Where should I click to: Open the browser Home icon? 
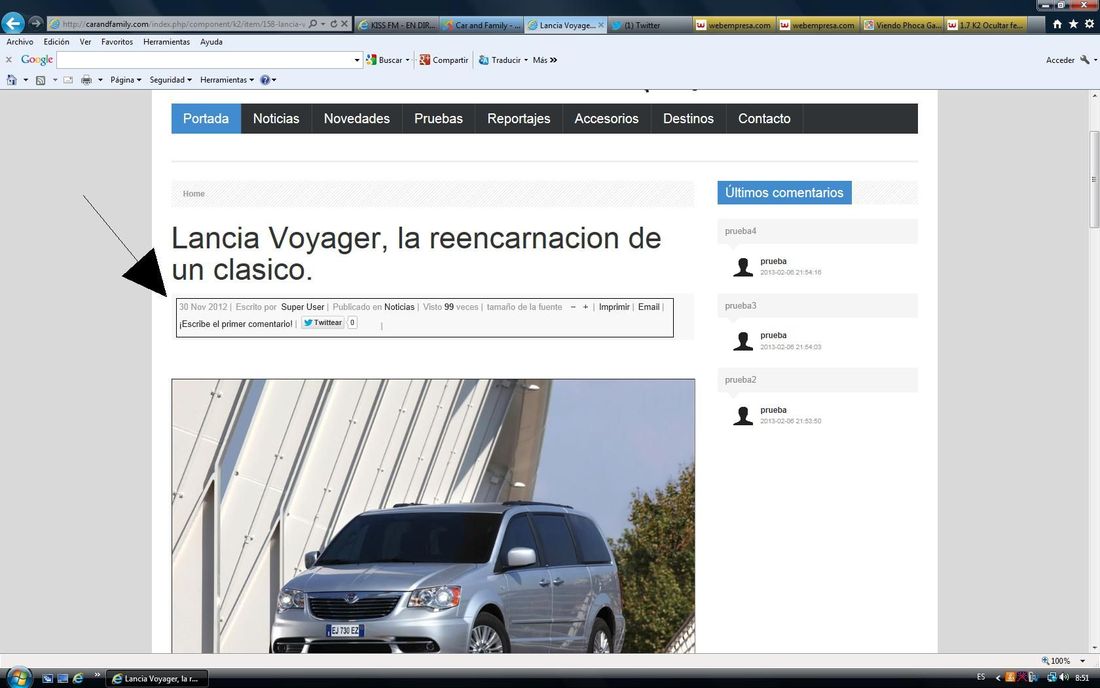tap(1057, 24)
